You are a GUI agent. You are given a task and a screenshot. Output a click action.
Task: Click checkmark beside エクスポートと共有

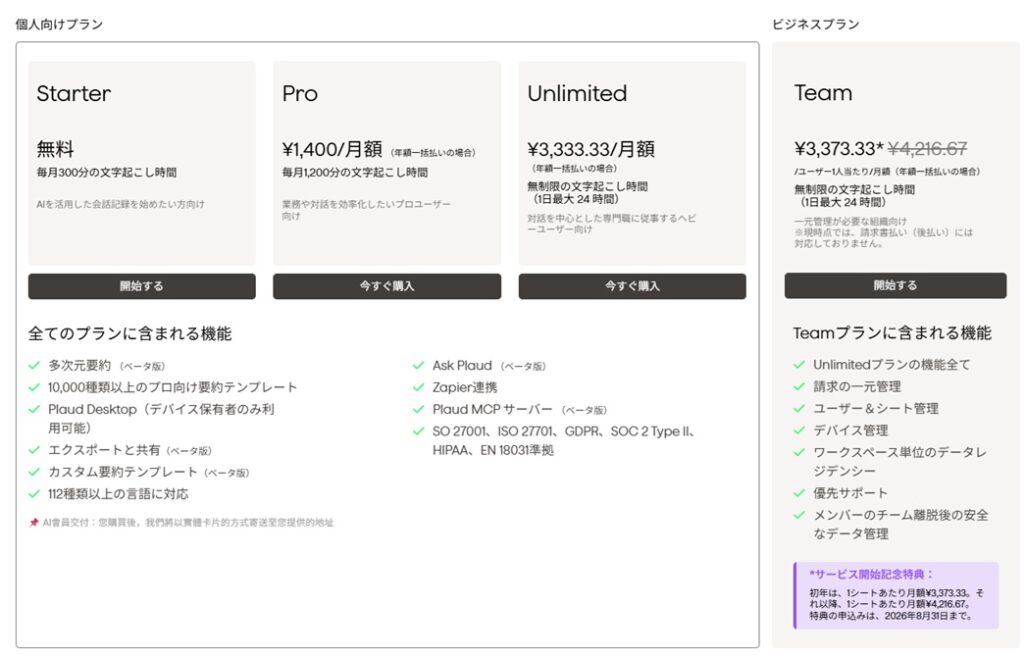click(34, 450)
